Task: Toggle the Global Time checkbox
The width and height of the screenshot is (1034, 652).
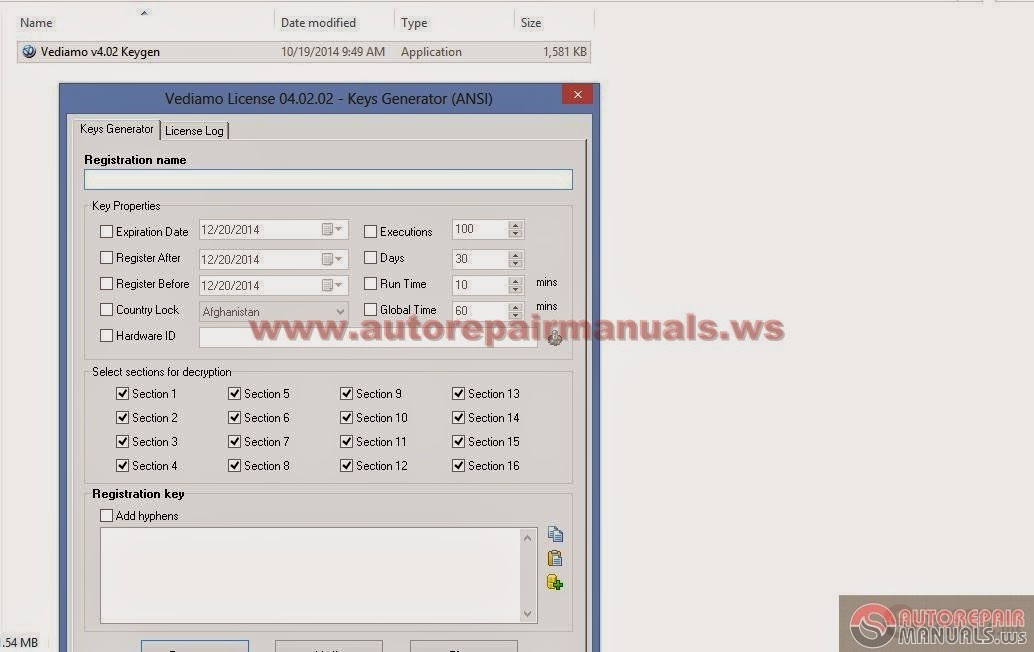Action: pos(371,309)
